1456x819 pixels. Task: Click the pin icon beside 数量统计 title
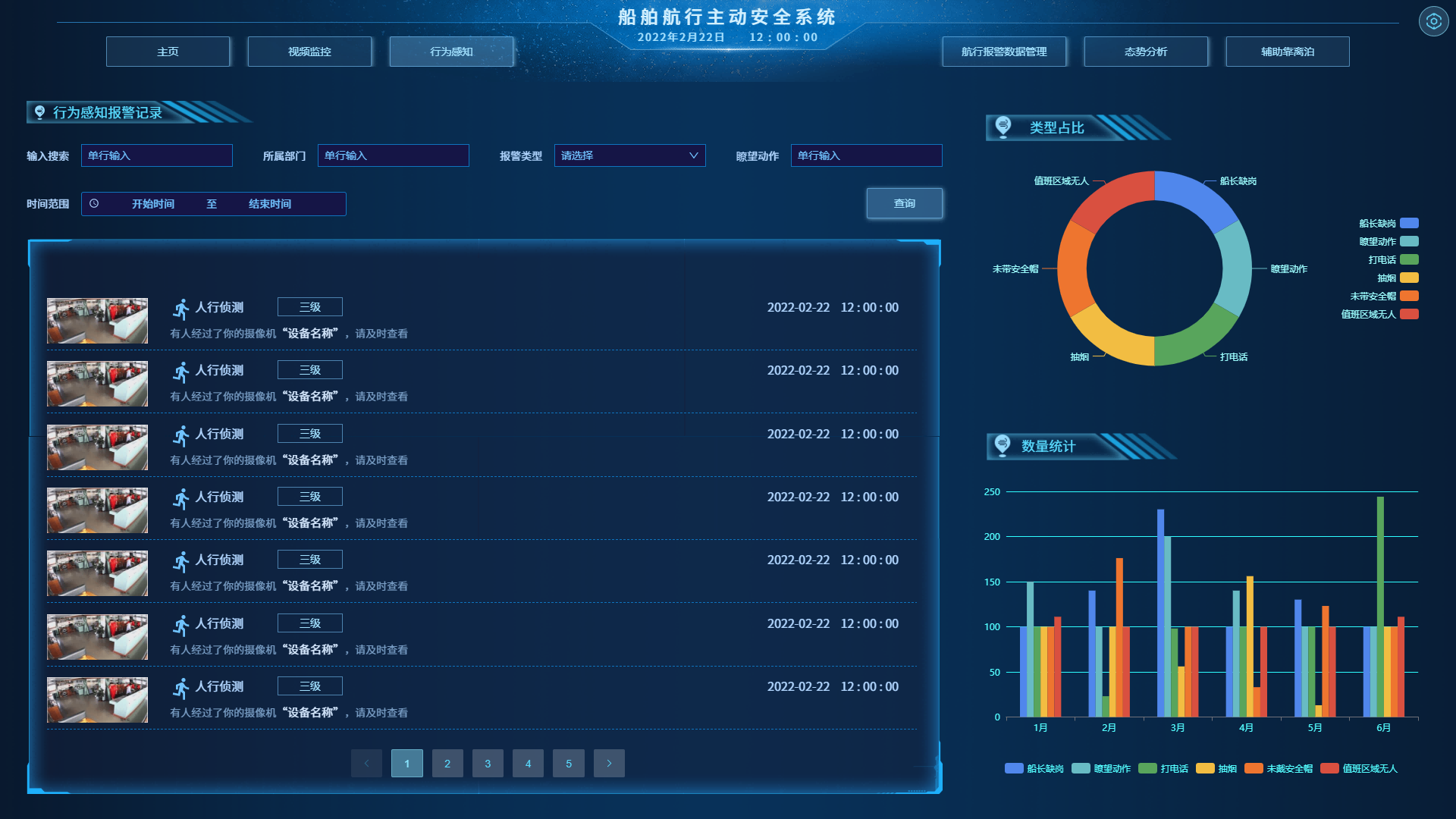pyautogui.click(x=1003, y=445)
